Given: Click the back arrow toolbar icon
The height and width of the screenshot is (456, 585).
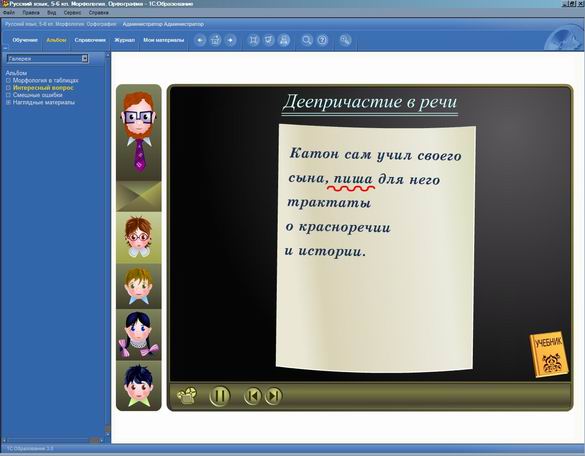Looking at the screenshot, I should coord(200,40).
